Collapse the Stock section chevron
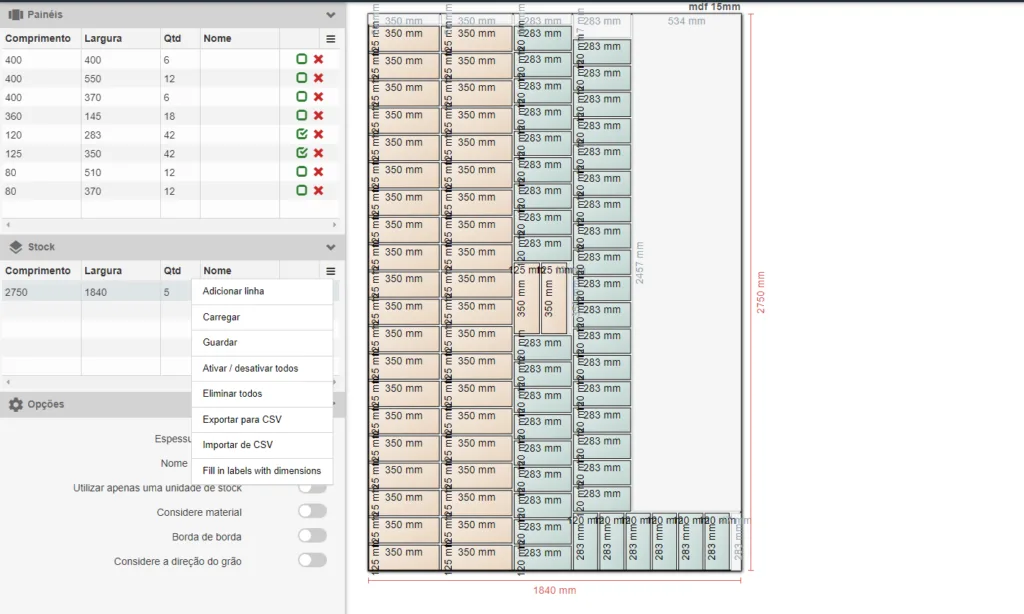This screenshot has width=1024, height=614. [331, 247]
